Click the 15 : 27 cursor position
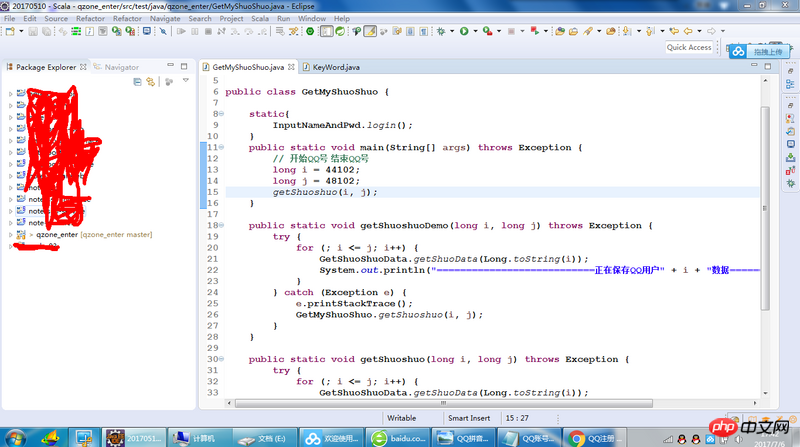Image resolution: width=800 pixels, height=447 pixels. (517, 418)
